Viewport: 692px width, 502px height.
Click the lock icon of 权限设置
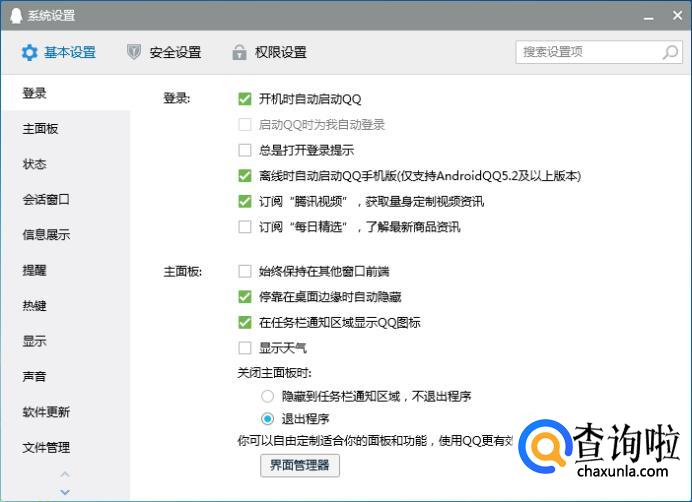pyautogui.click(x=239, y=52)
